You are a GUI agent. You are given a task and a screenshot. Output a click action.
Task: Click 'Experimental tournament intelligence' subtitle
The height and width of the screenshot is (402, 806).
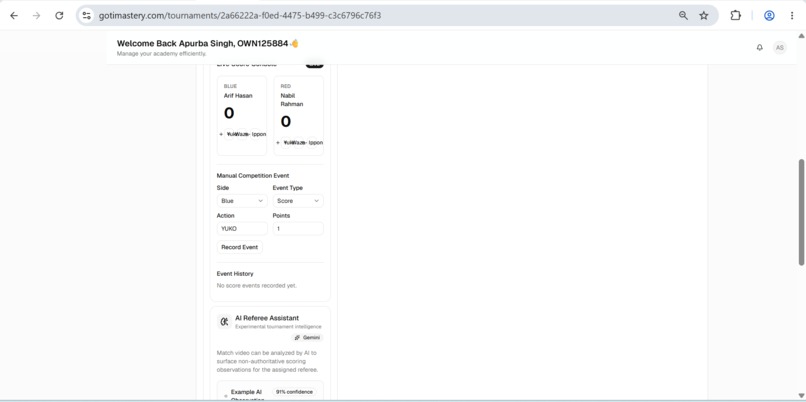pos(278,326)
